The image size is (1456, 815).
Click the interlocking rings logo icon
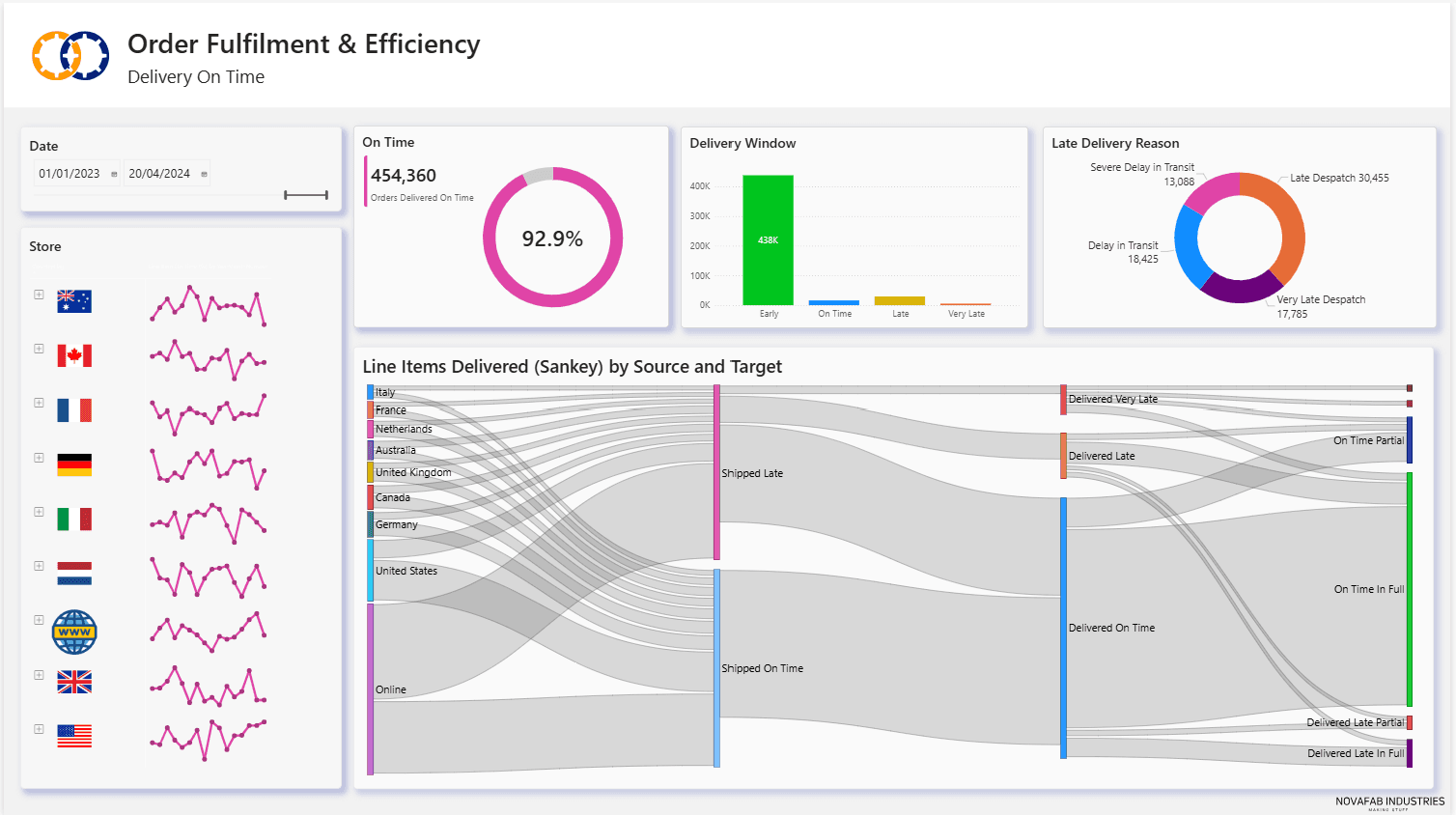pos(69,55)
